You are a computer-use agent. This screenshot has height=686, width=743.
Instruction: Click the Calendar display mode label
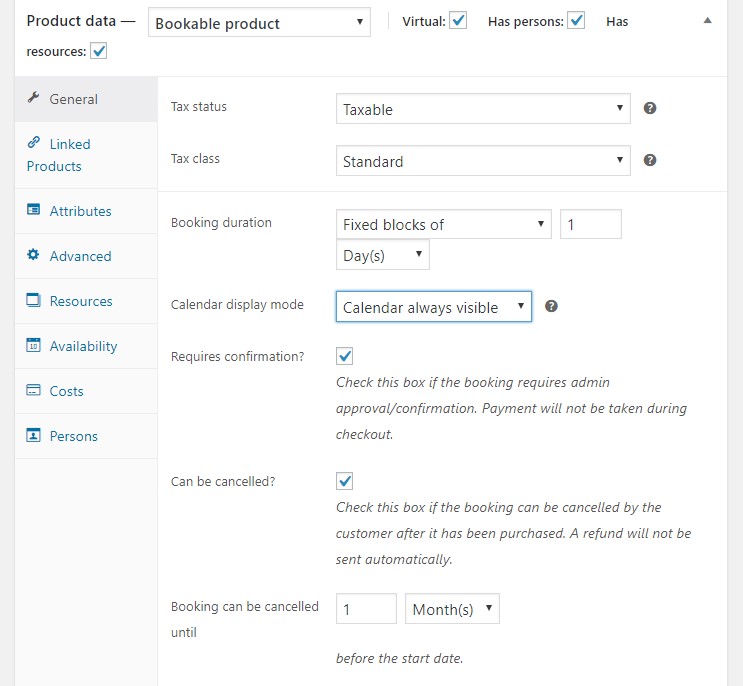coord(237,305)
